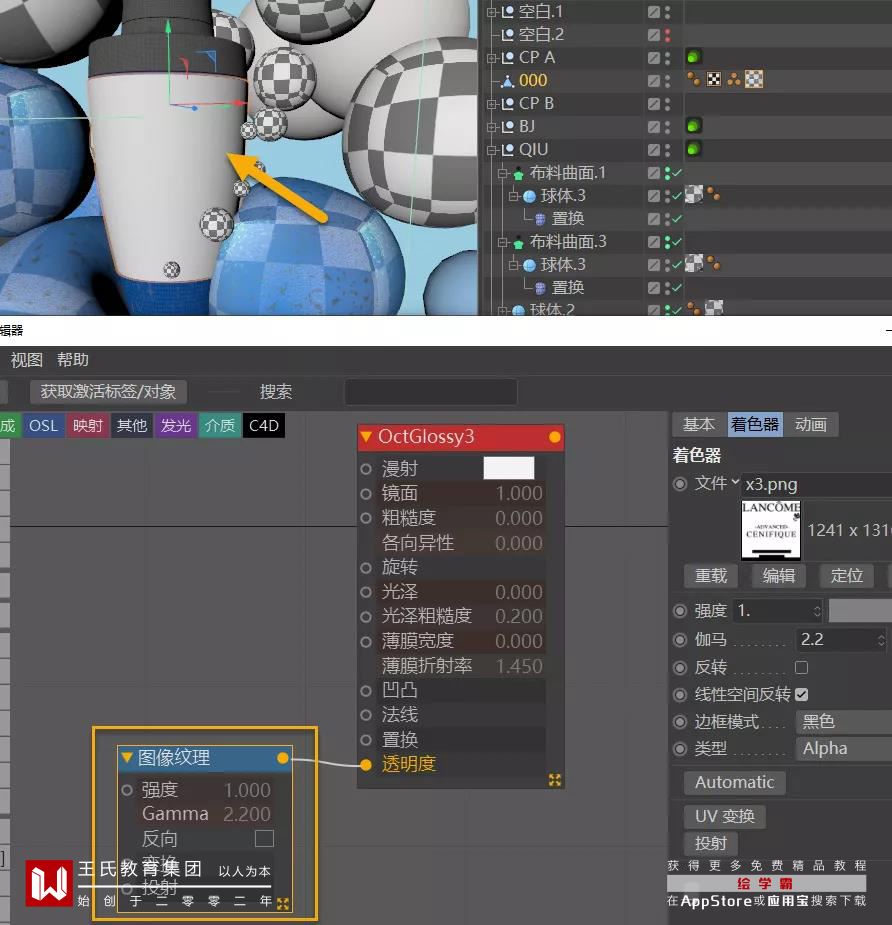
Task: Click the green tag on the QIU object
Action: point(693,149)
